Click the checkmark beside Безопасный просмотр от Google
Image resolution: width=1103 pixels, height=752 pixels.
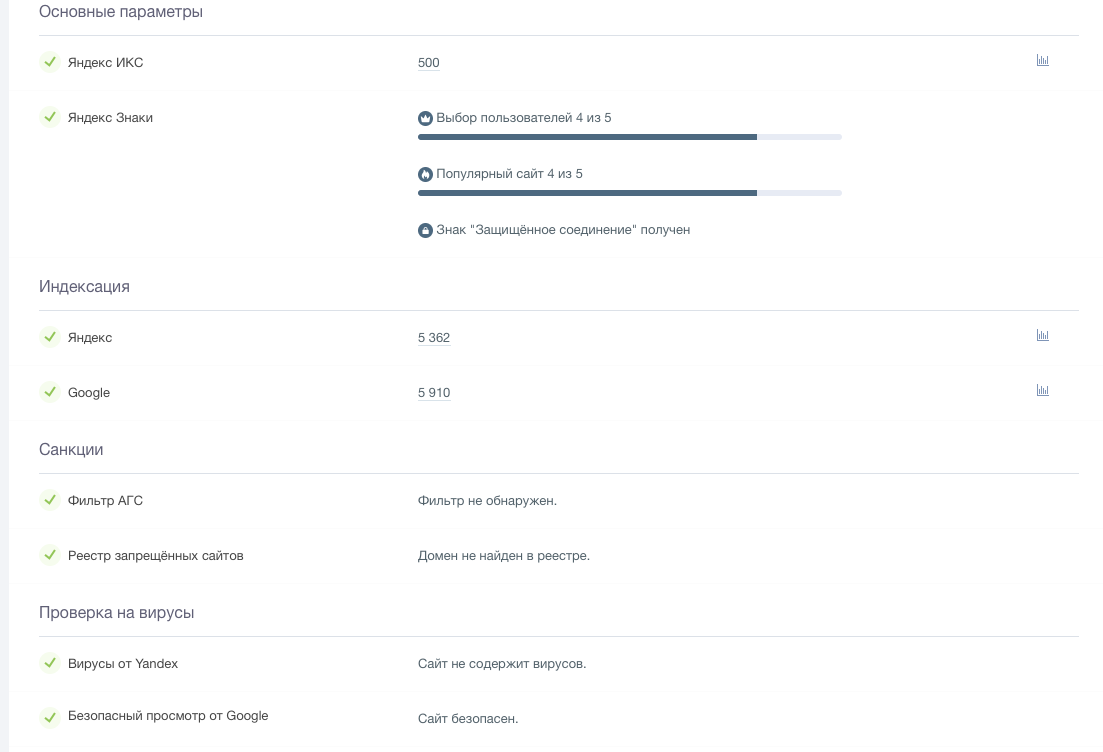click(x=50, y=718)
